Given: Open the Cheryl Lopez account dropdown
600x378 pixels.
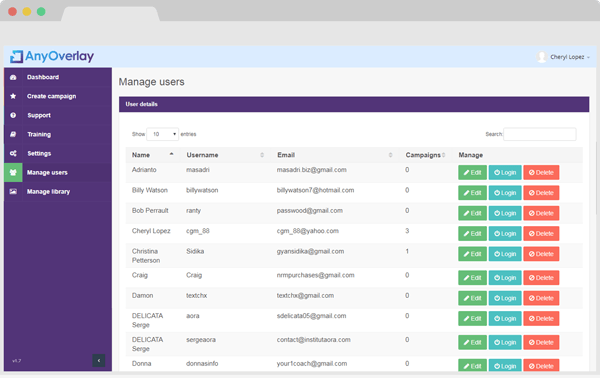Looking at the screenshot, I should [570, 57].
